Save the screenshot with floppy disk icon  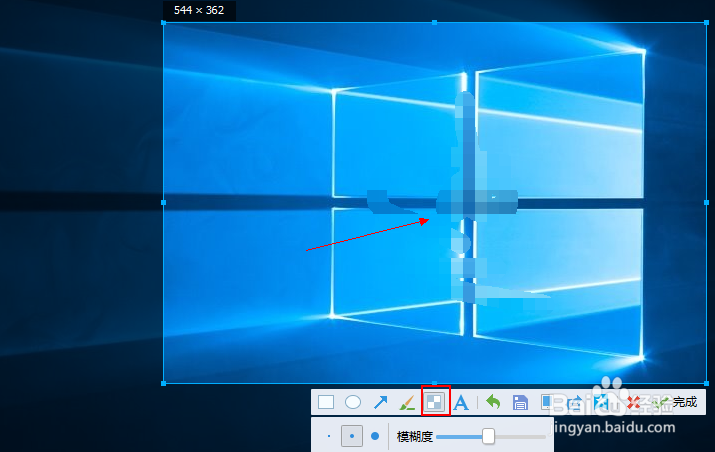pos(520,402)
